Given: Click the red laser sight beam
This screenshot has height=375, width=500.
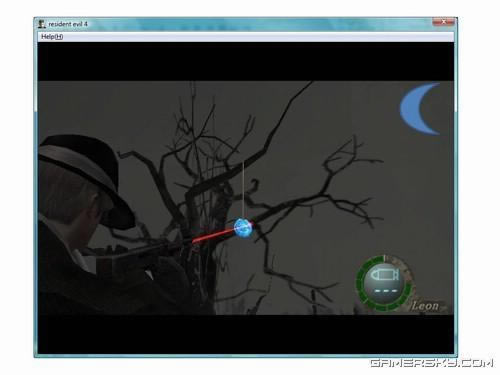Looking at the screenshot, I should click(213, 236).
